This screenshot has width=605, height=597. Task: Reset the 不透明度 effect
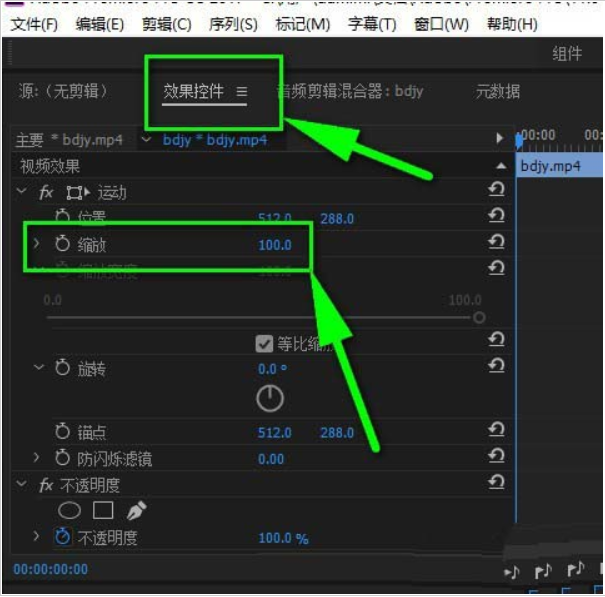click(496, 482)
